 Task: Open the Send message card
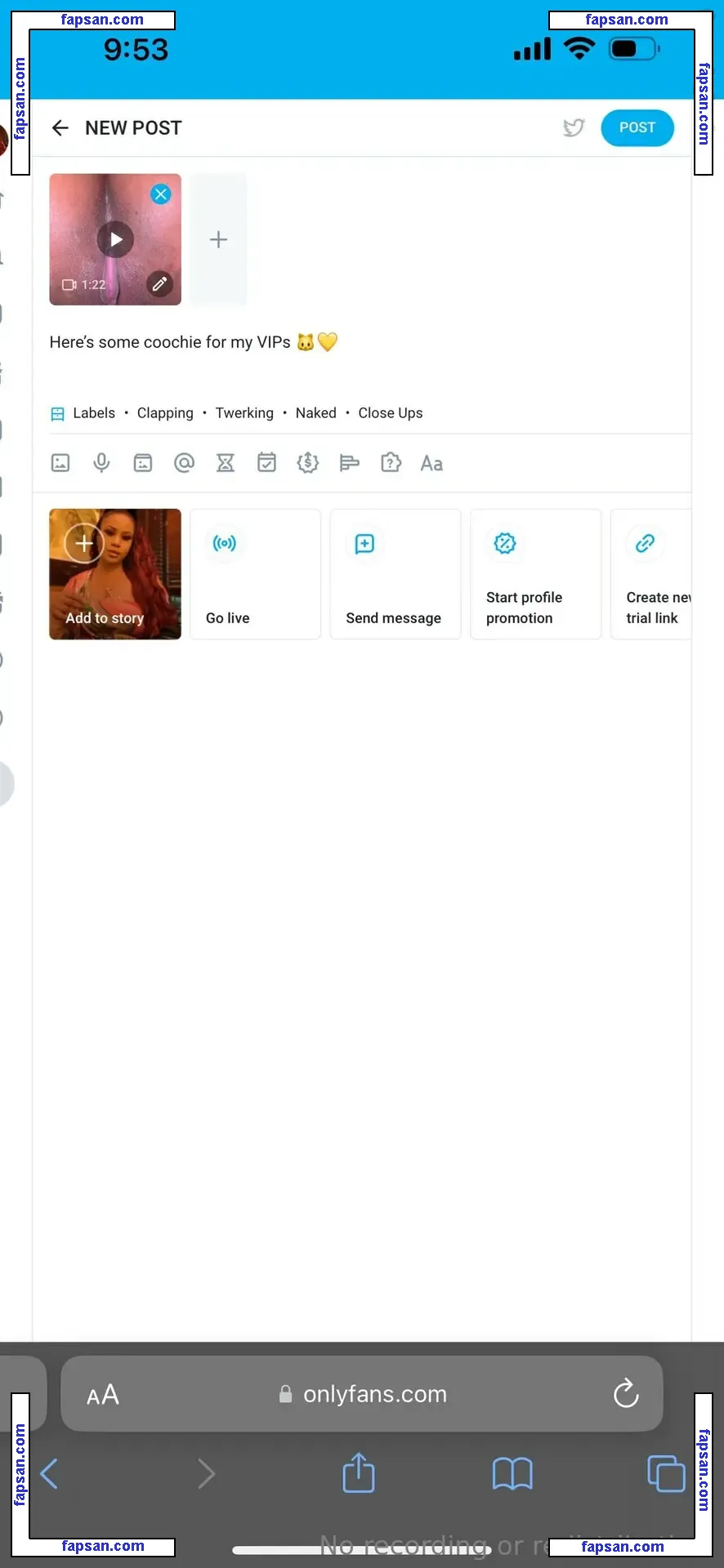point(396,574)
